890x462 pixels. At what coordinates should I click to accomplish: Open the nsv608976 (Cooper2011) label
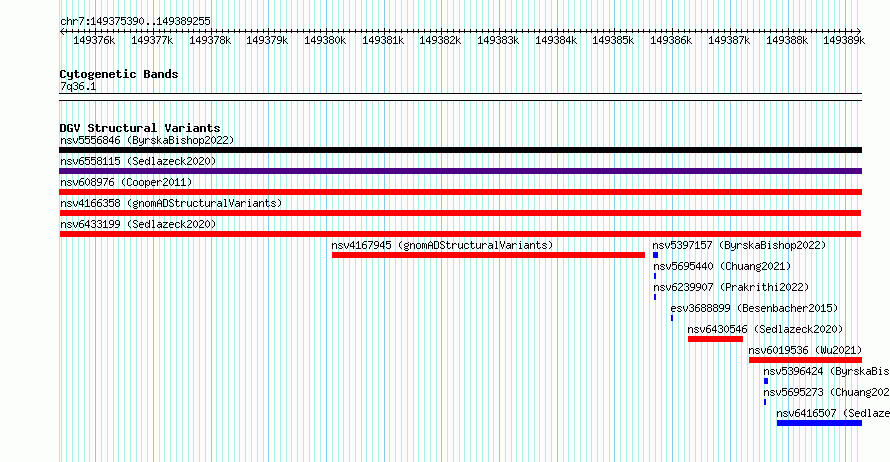126,182
